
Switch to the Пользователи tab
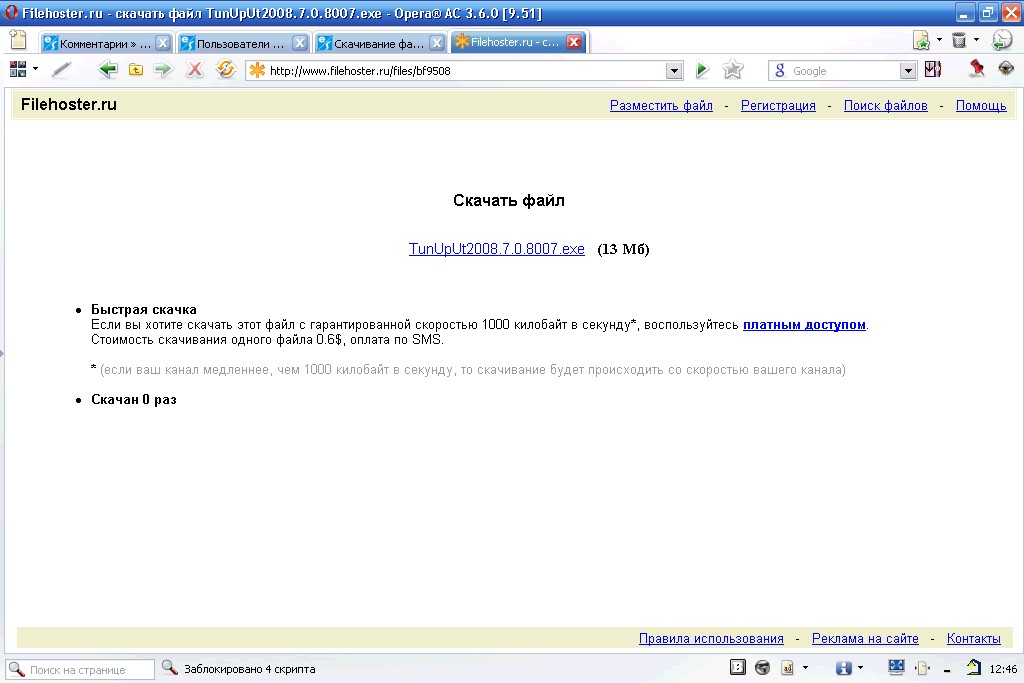point(244,43)
